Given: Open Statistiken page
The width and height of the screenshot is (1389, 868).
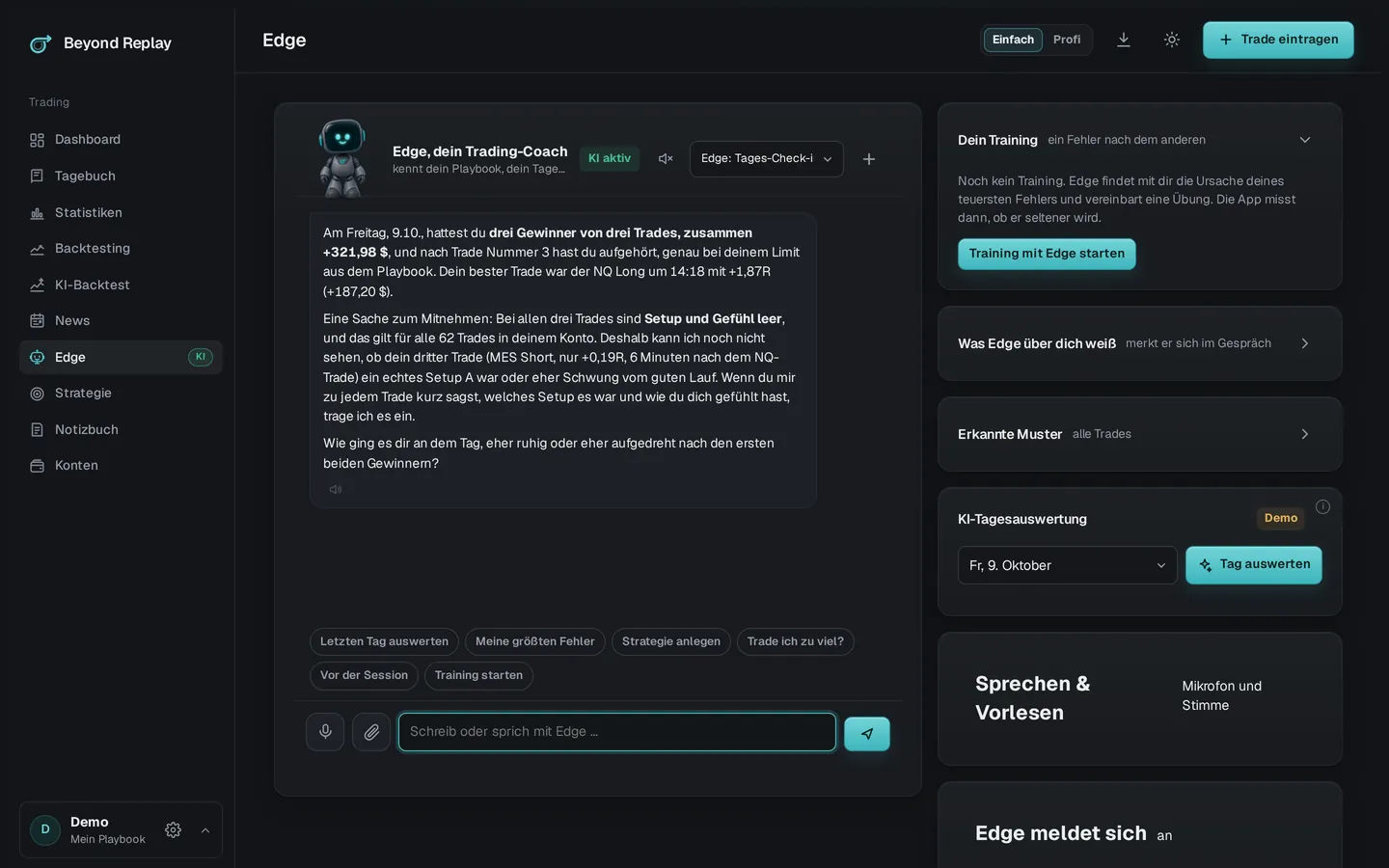Looking at the screenshot, I should coord(121,212).
